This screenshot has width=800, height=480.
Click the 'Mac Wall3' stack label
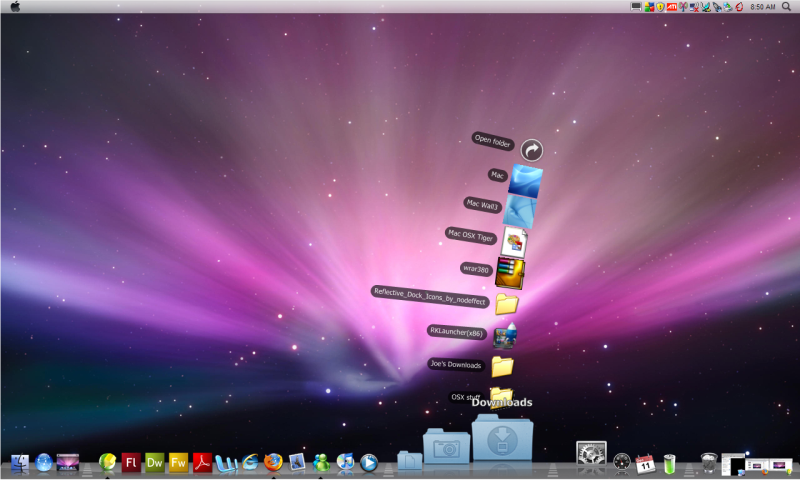click(482, 205)
